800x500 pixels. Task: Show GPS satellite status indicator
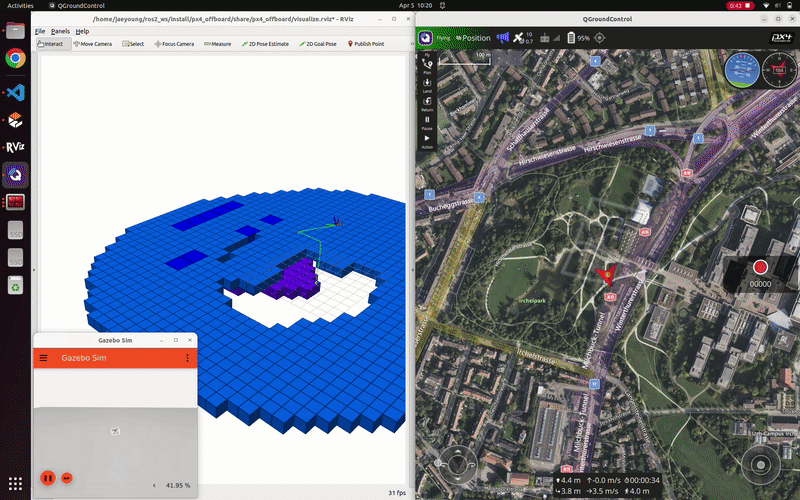coord(522,38)
